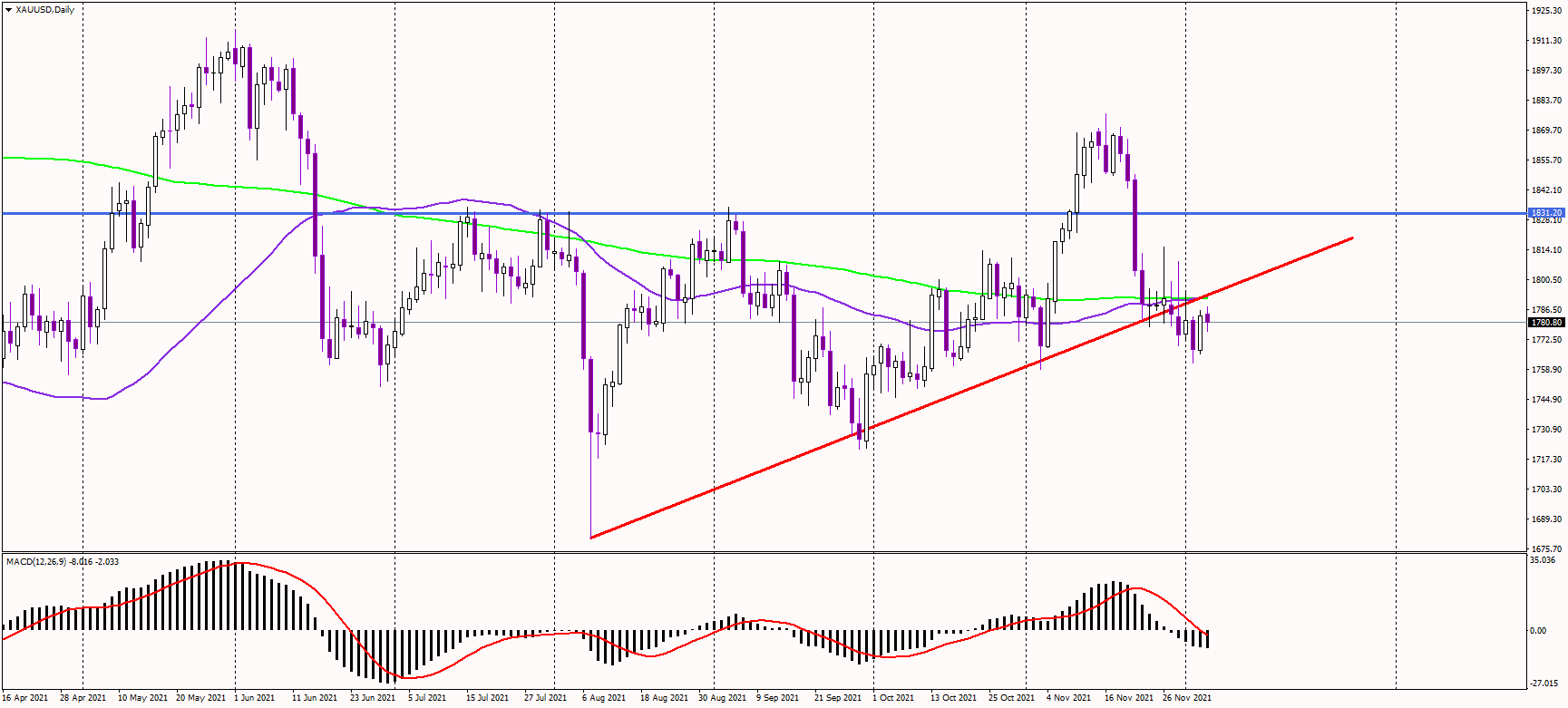Image resolution: width=1568 pixels, height=708 pixels.
Task: Click price scale value 1925.30
Action: click(x=1547, y=11)
